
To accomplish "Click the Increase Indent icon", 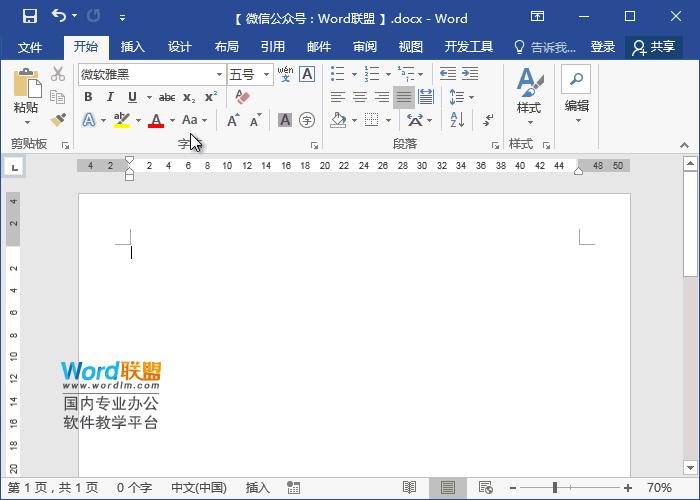I will pyautogui.click(x=470, y=74).
